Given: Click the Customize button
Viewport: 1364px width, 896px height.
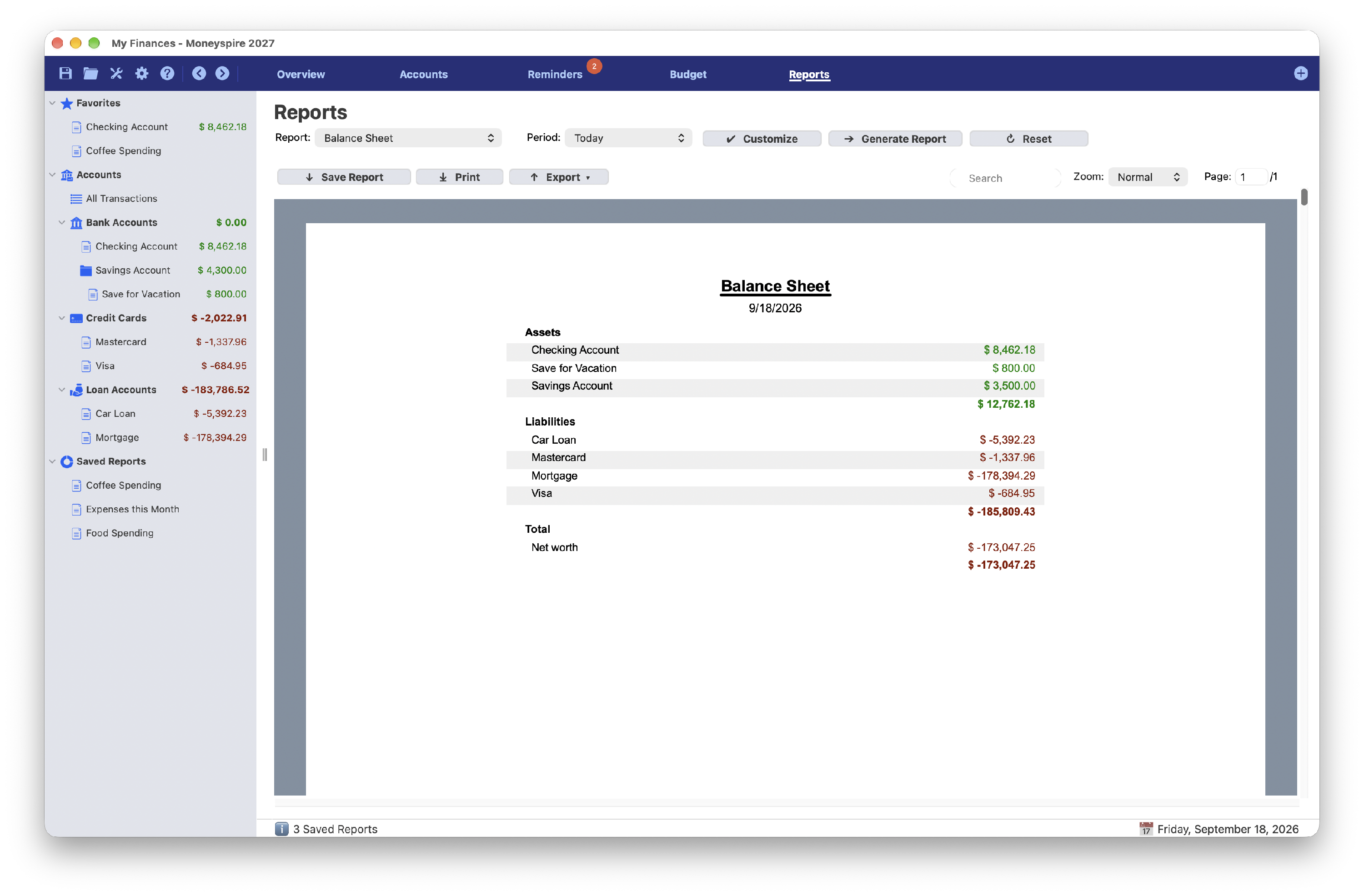Looking at the screenshot, I should tap(762, 139).
